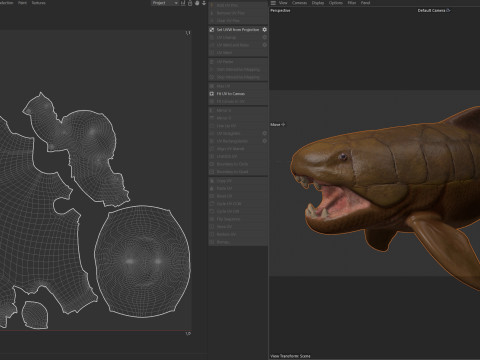Click Fit Canvas to UV command
The width and height of the screenshot is (480, 360).
coord(238,101)
